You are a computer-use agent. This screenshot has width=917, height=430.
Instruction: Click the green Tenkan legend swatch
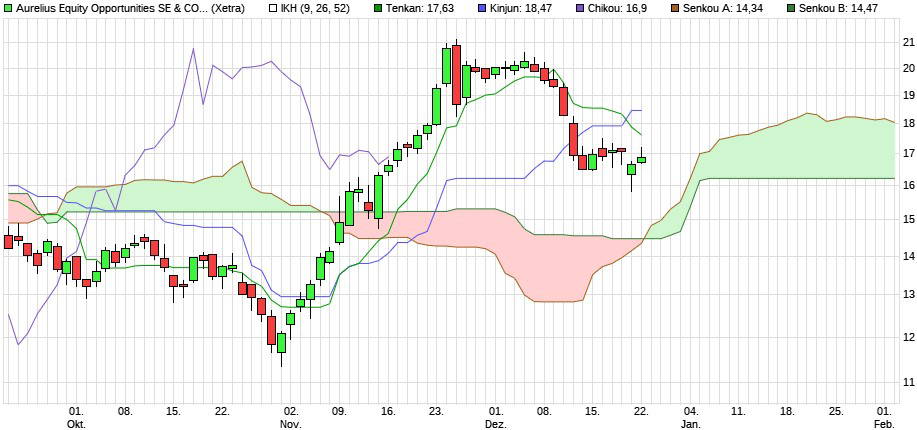point(378,9)
